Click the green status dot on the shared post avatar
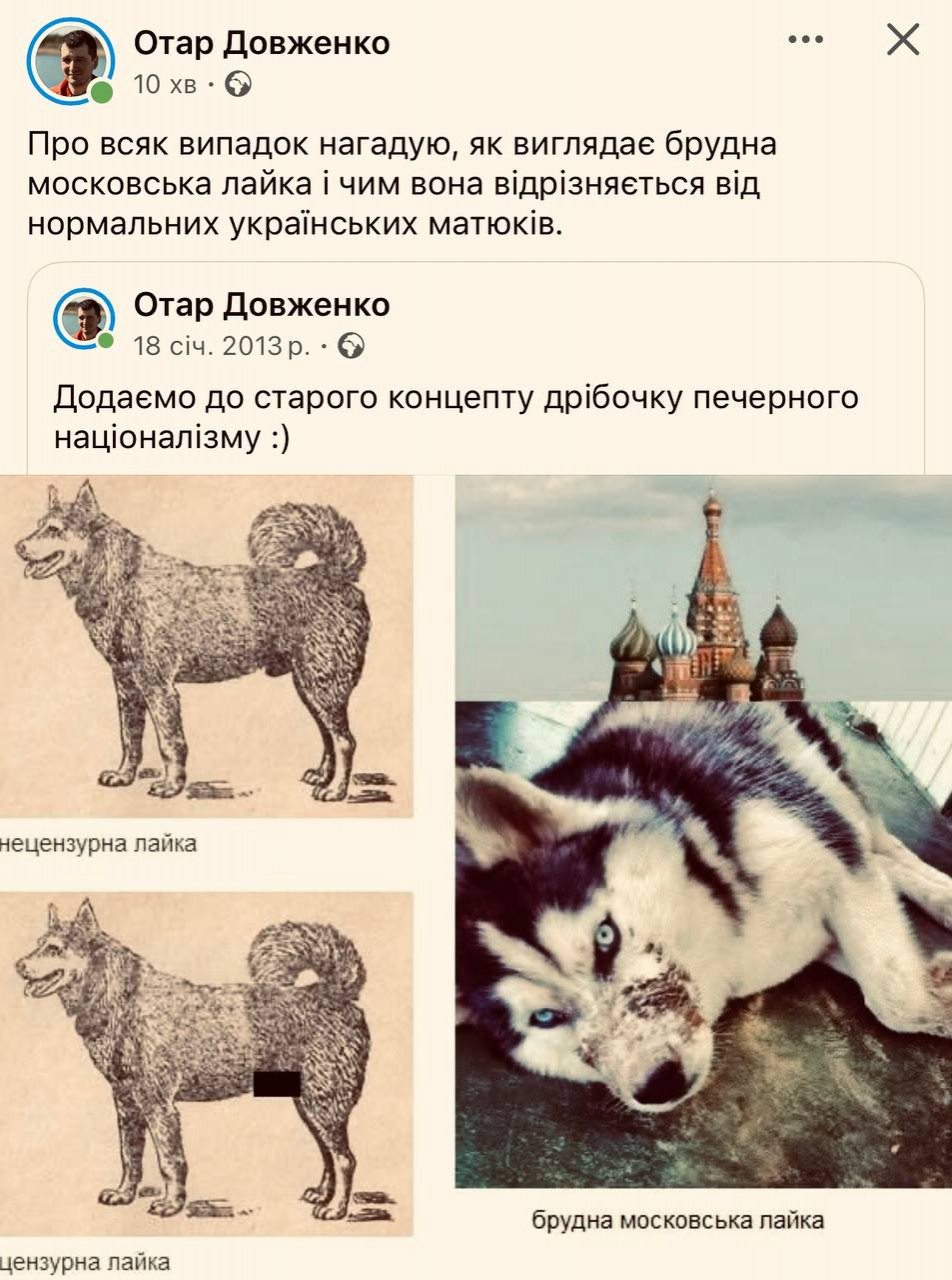The height and width of the screenshot is (1280, 952). (105, 340)
